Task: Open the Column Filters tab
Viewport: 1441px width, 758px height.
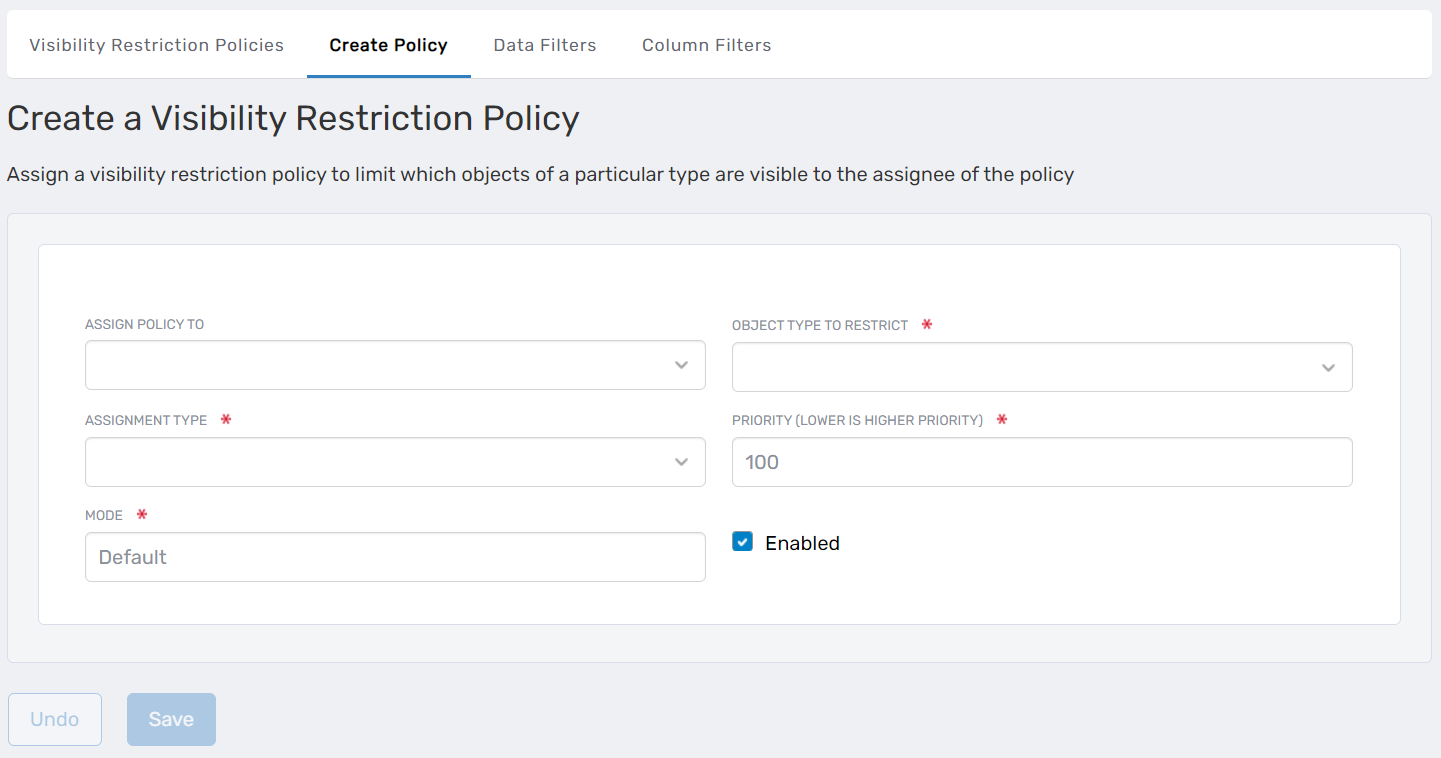Action: [706, 45]
